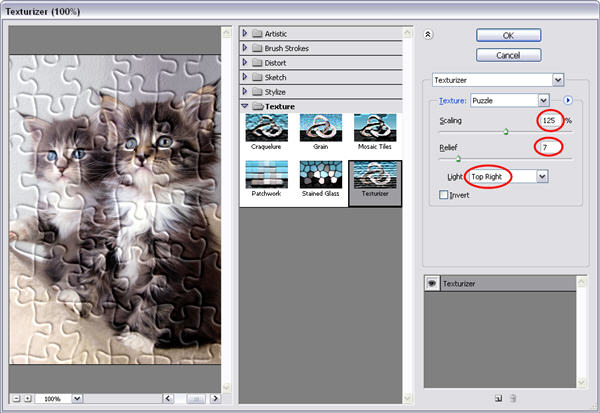
Task: Open the texture load options arrow button
Action: click(568, 100)
